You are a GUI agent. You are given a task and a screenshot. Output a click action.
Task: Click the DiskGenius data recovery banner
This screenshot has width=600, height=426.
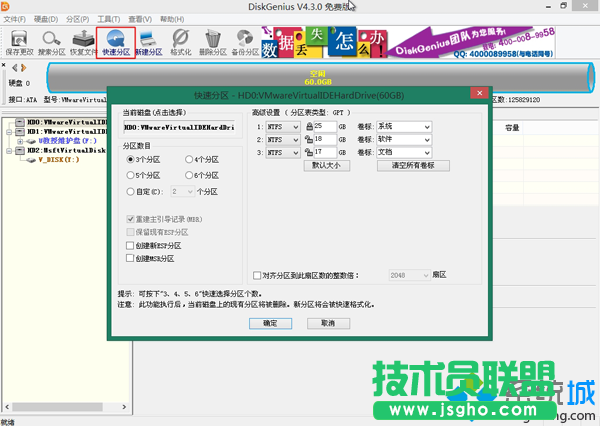[408, 42]
